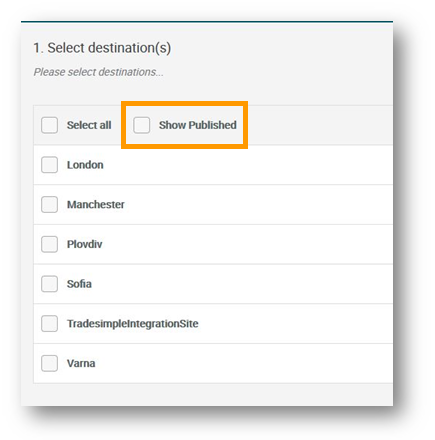
Task: Tick the Plovdiv checkbox
Action: tap(49, 244)
